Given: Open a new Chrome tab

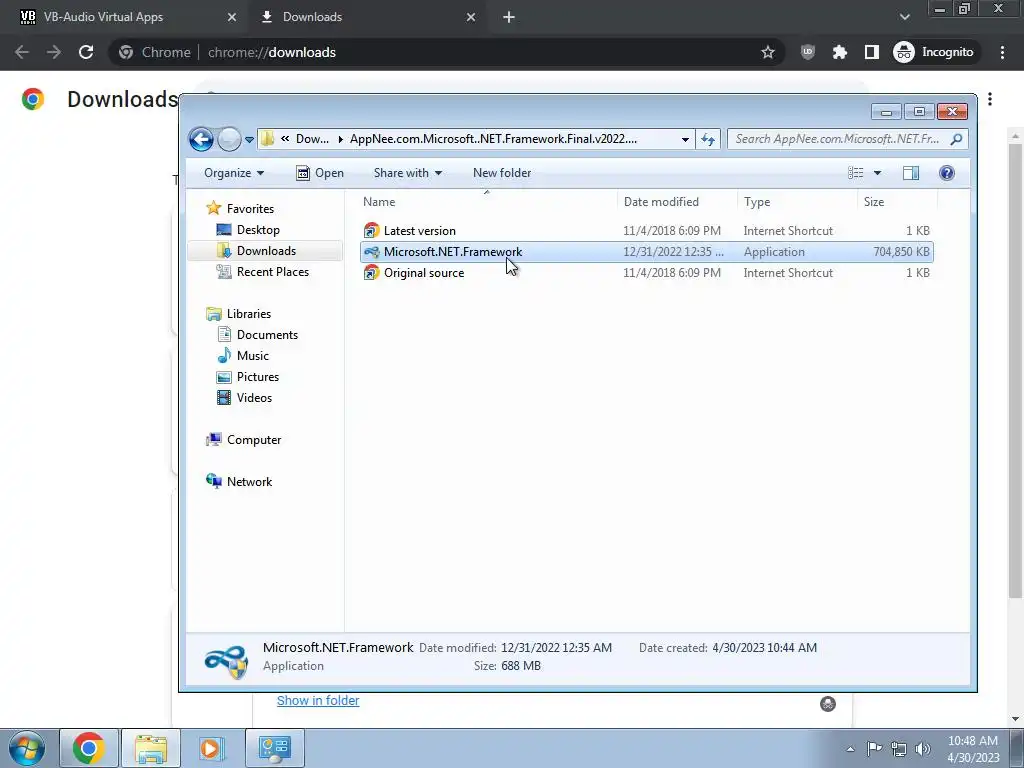Looking at the screenshot, I should tap(509, 17).
